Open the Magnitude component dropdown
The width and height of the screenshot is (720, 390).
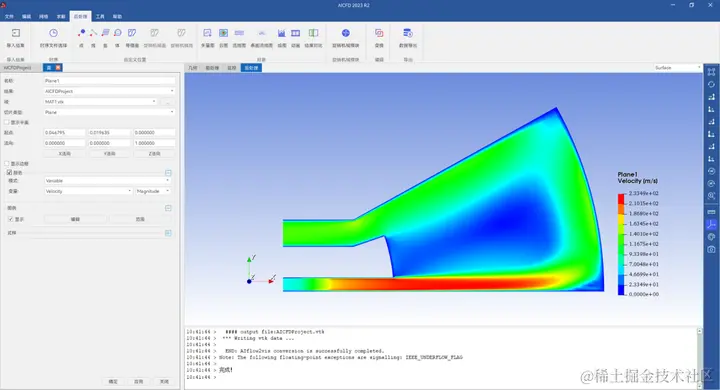153,191
